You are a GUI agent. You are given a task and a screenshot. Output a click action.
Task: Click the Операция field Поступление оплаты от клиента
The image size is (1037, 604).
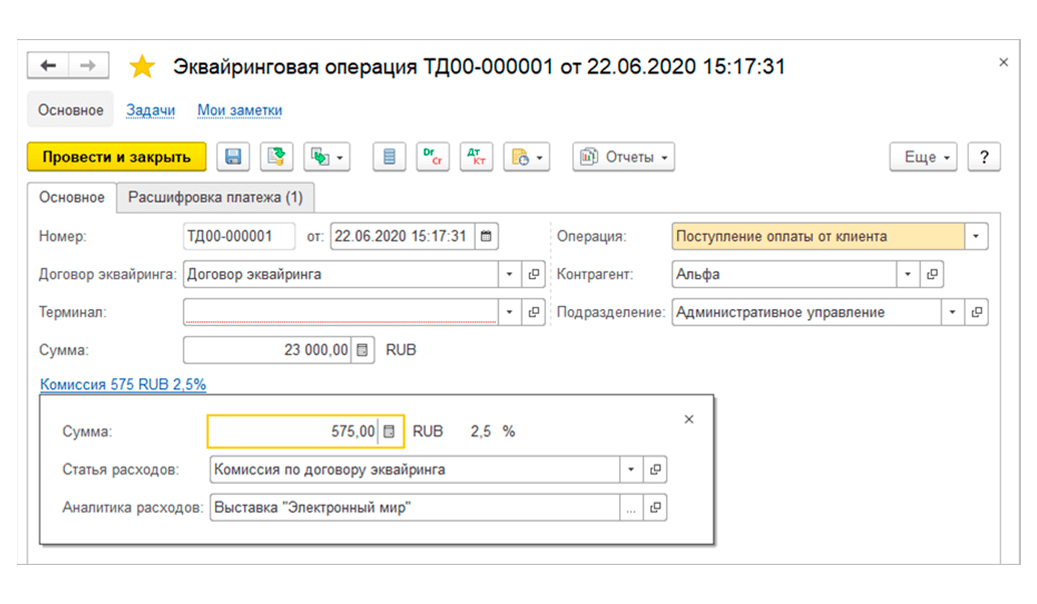pyautogui.click(x=818, y=236)
